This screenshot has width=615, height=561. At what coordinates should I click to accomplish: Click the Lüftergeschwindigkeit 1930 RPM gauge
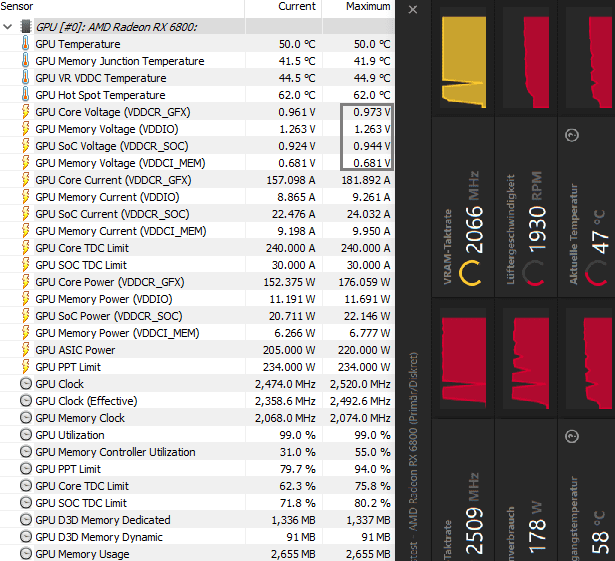(x=533, y=273)
